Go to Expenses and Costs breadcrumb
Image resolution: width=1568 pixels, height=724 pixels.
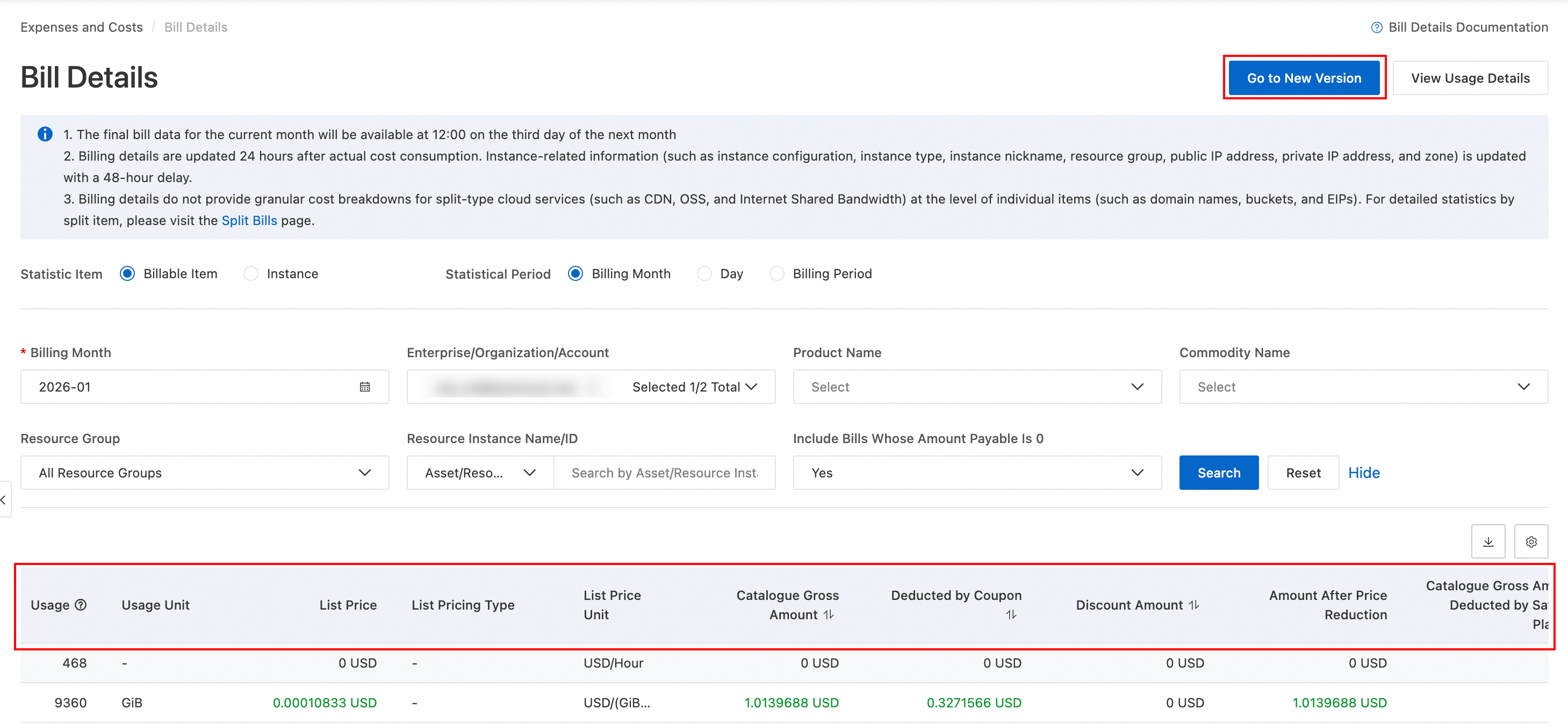coord(82,27)
